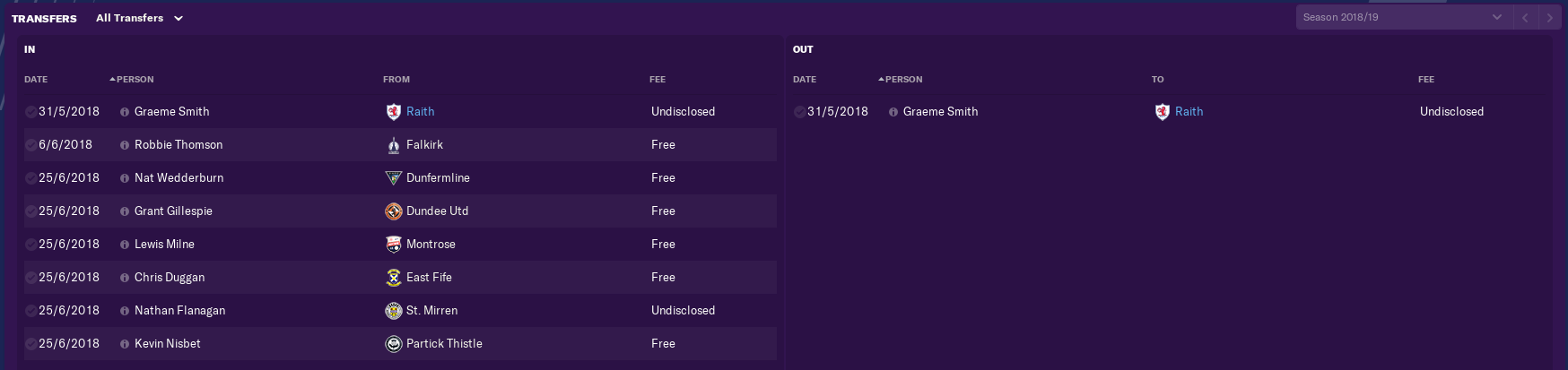Viewport: 1568px width, 370px height.
Task: Go to the next season arrow
Action: (1549, 17)
